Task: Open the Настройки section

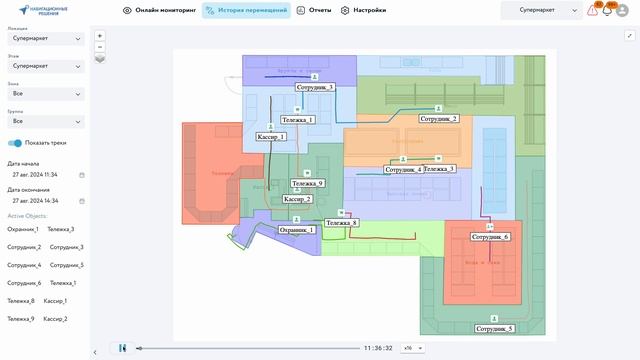Action: coord(363,10)
